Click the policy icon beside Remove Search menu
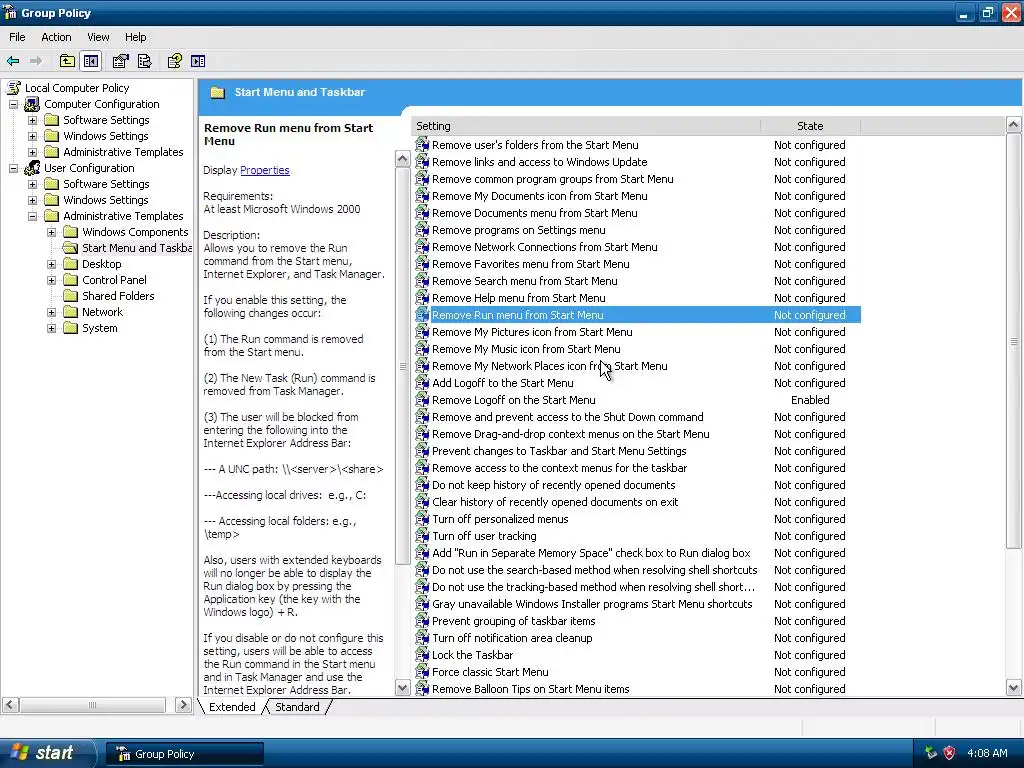Image resolution: width=1024 pixels, height=768 pixels. 422,281
